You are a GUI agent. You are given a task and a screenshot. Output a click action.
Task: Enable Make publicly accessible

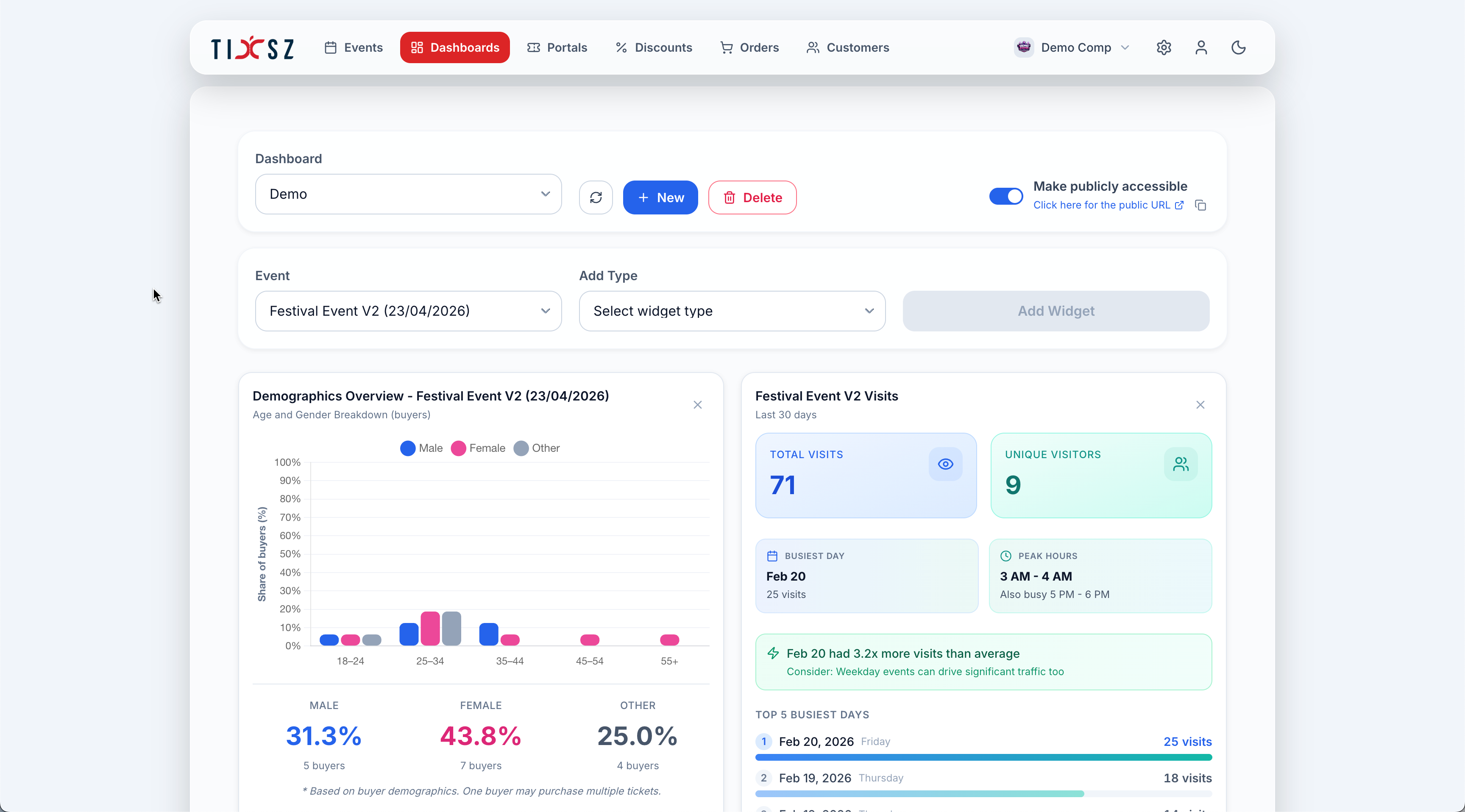click(x=1005, y=196)
